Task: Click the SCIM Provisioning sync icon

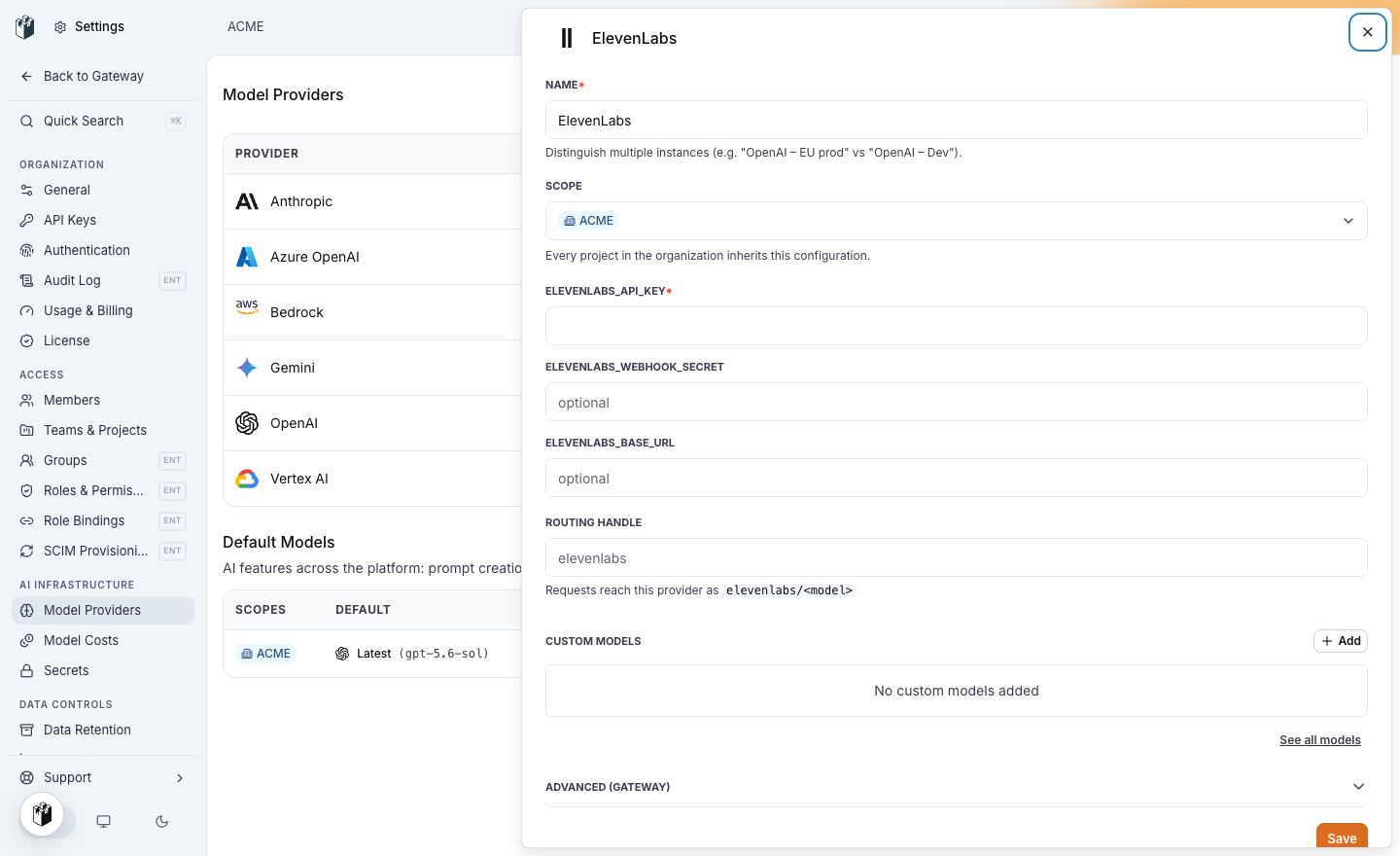Action: [27, 551]
